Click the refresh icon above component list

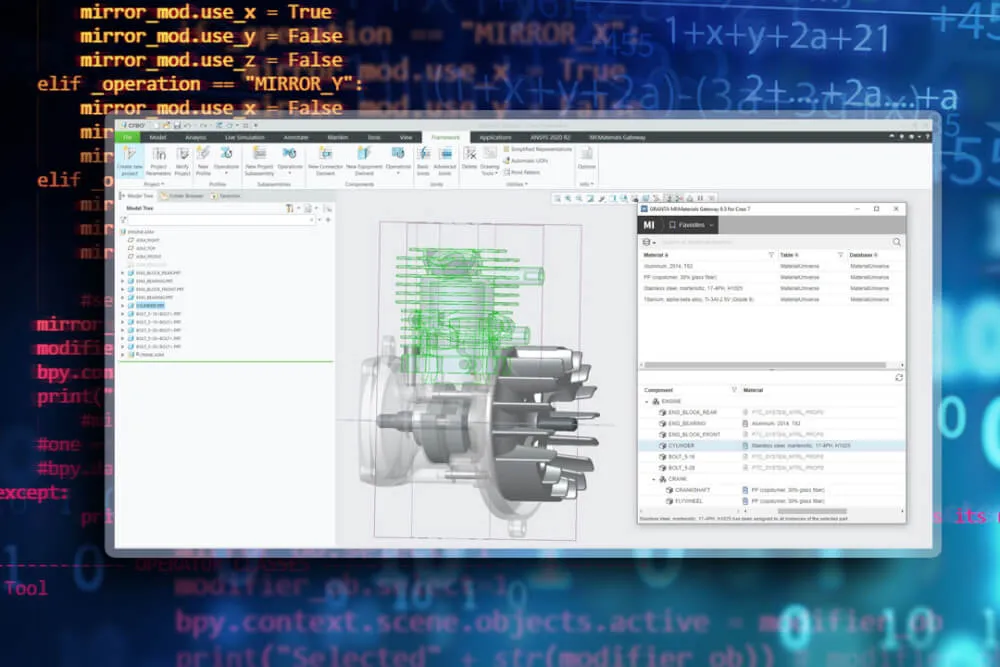pyautogui.click(x=898, y=377)
